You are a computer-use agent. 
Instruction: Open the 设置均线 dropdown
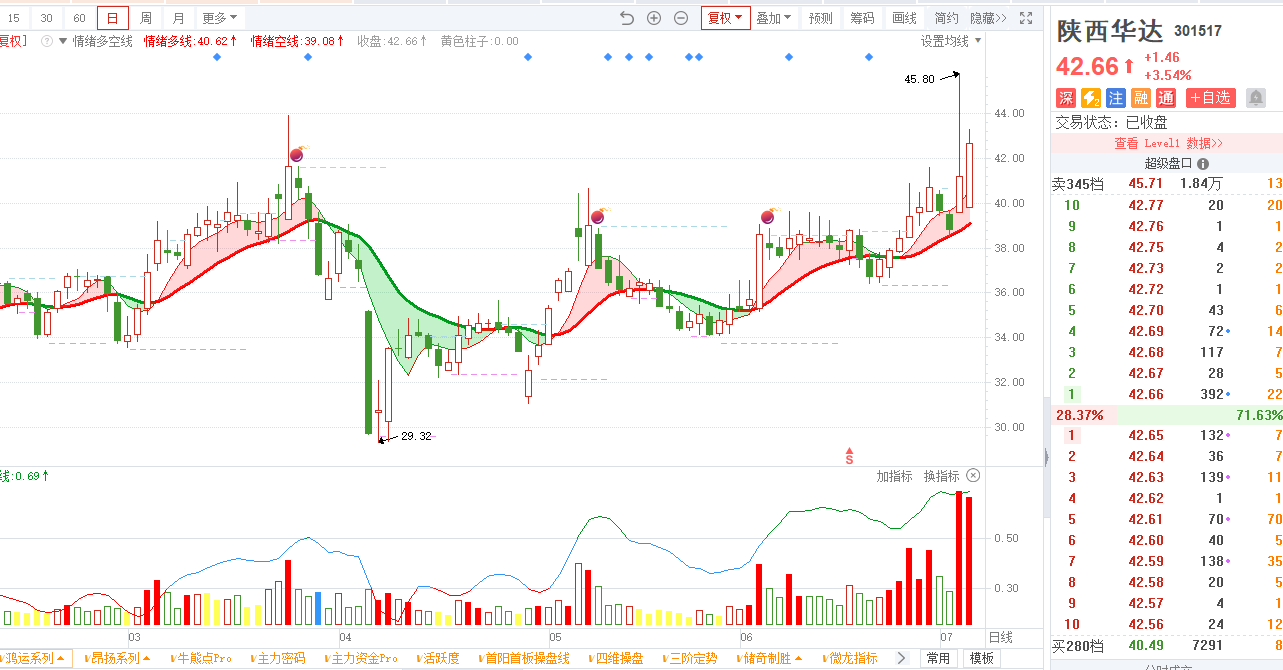[x=951, y=41]
